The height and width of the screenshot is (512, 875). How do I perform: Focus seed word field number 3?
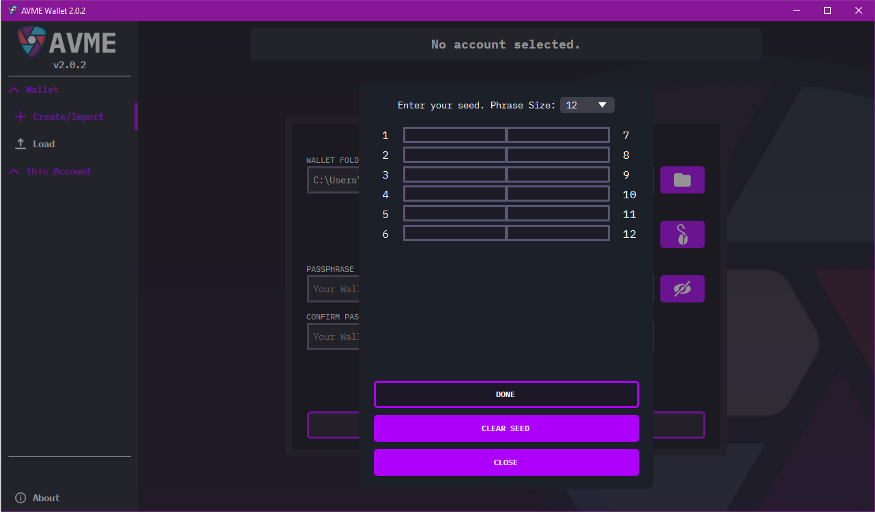tap(454, 175)
